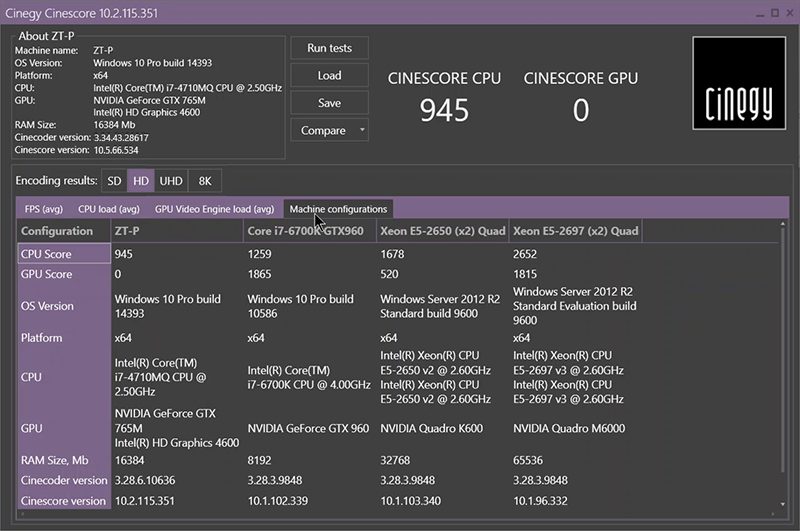Click GPU score value 1815
800x531 pixels.
click(525, 274)
